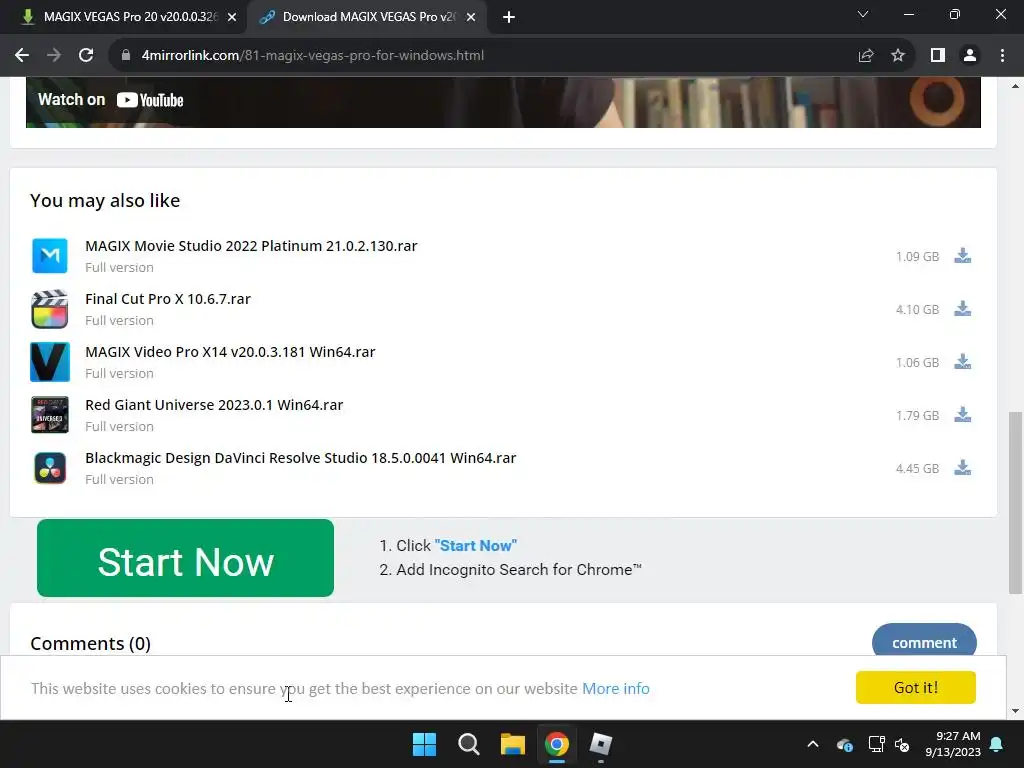Click download icon for Red Giant Universe 2023.0.1
The image size is (1024, 768).
[x=963, y=414]
